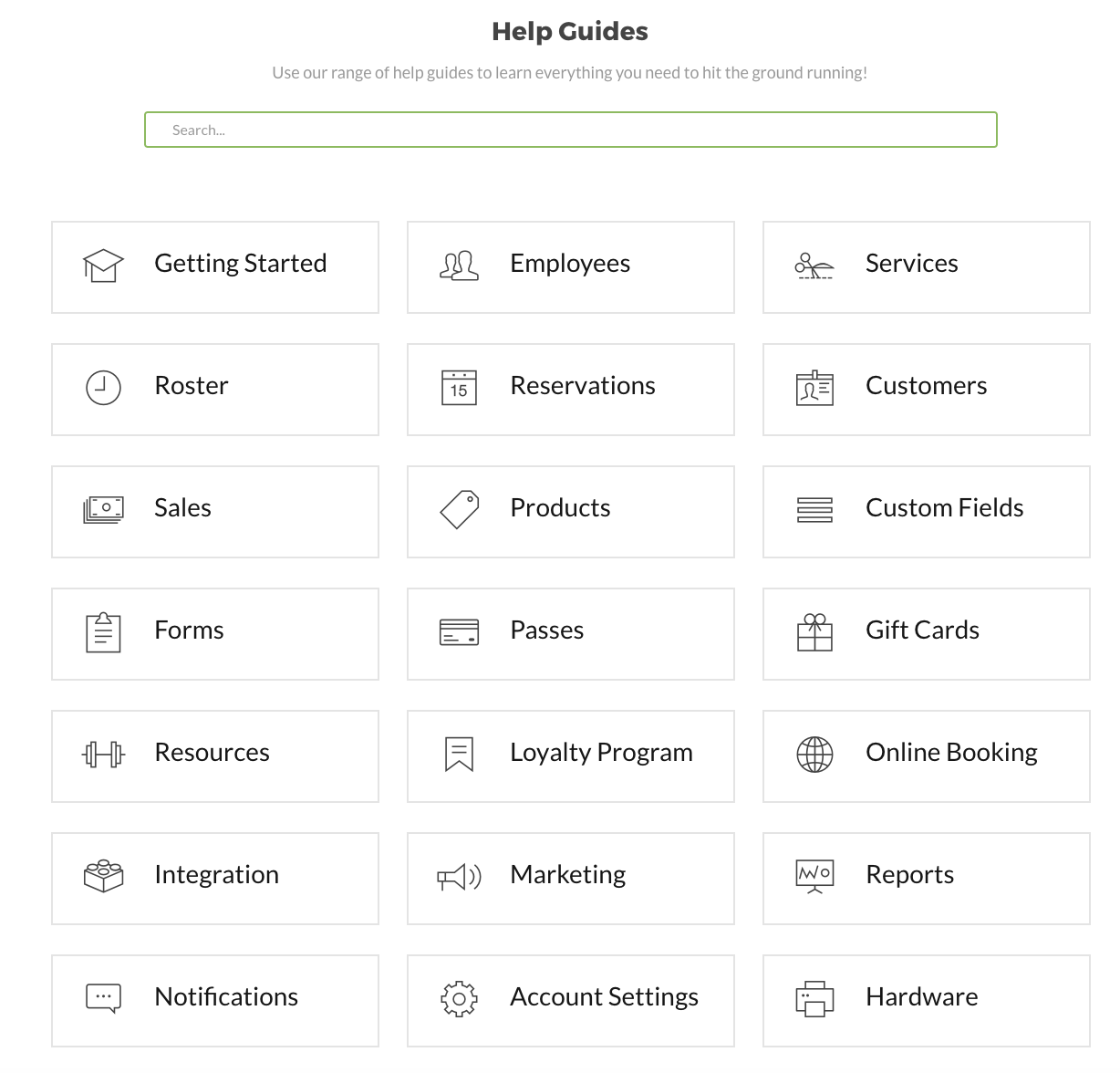
Task: Click the dumbbell icon beside Resources
Action: point(103,755)
